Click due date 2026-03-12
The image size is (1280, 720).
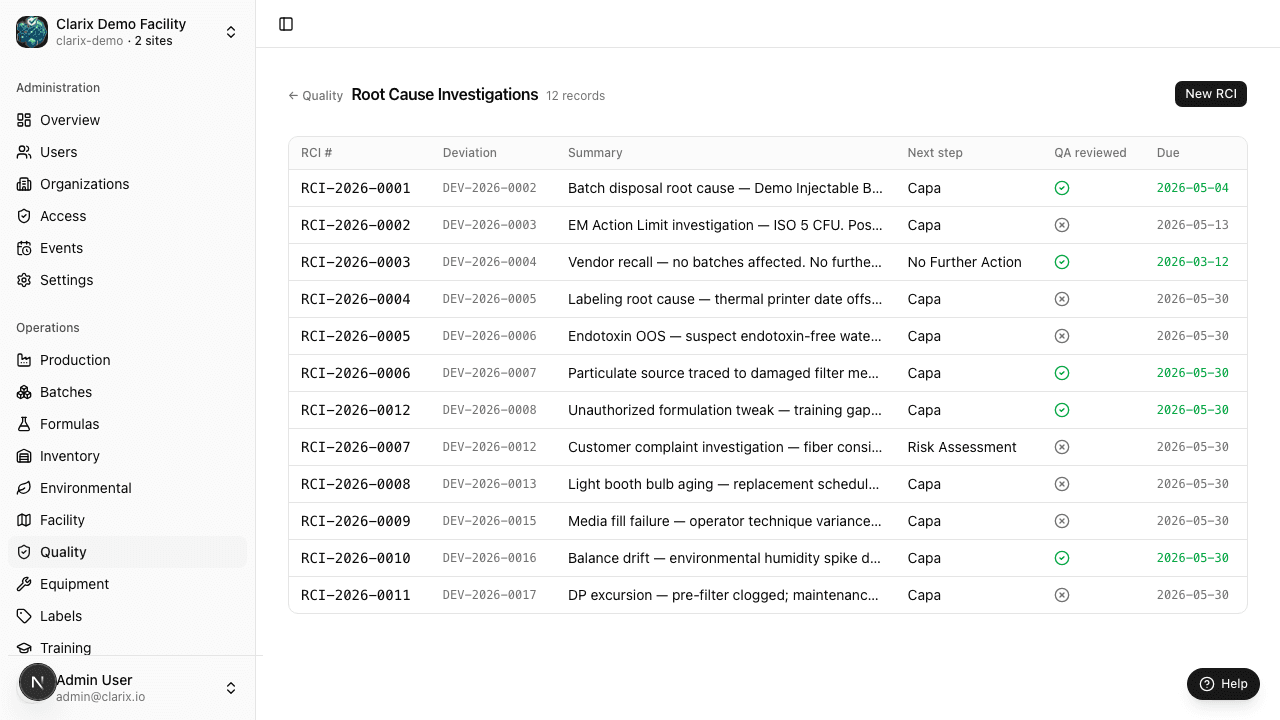(1193, 262)
